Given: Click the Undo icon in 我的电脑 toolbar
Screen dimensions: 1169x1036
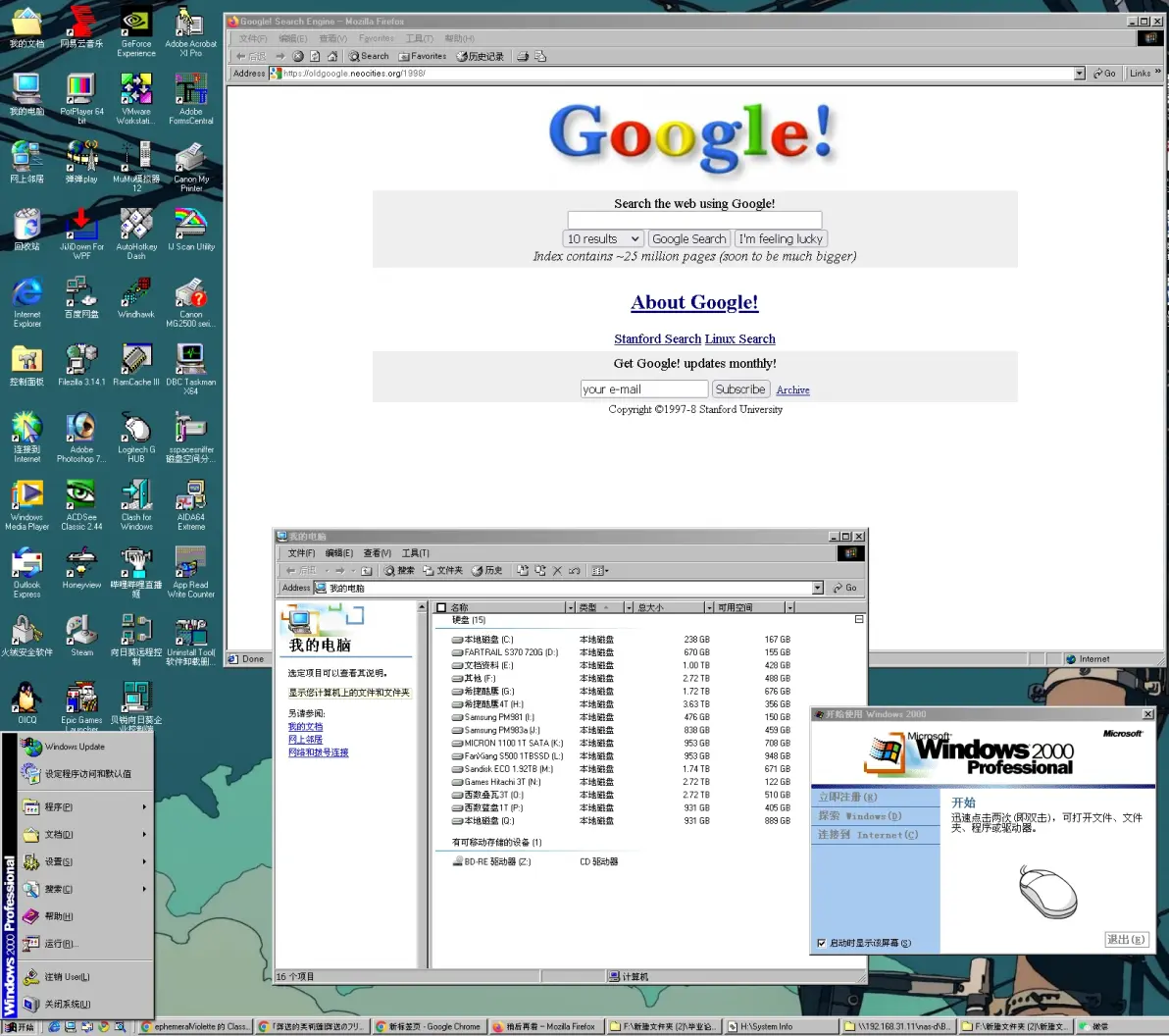Looking at the screenshot, I should [574, 571].
